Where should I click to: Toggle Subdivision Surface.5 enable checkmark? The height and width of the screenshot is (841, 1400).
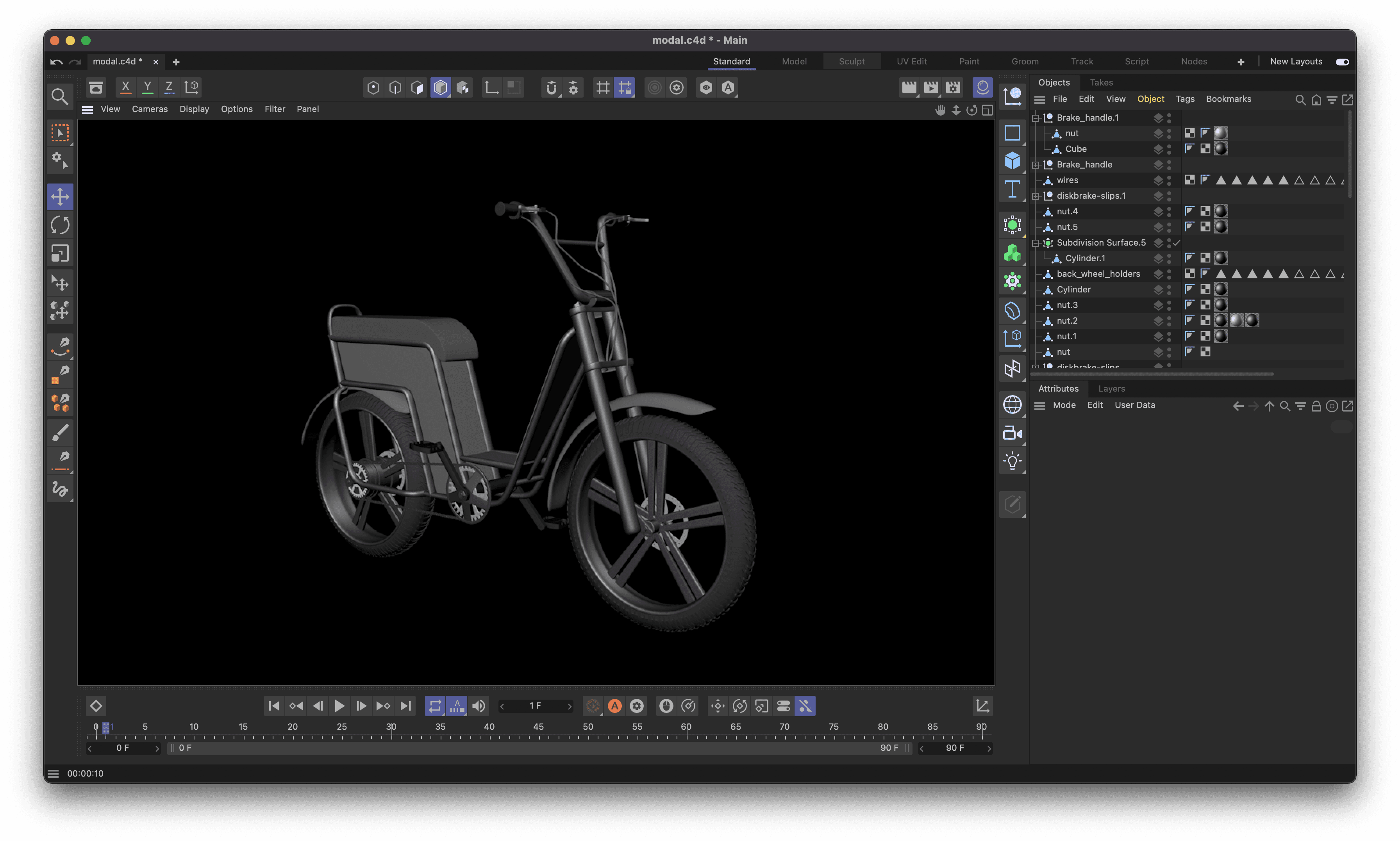click(x=1177, y=242)
